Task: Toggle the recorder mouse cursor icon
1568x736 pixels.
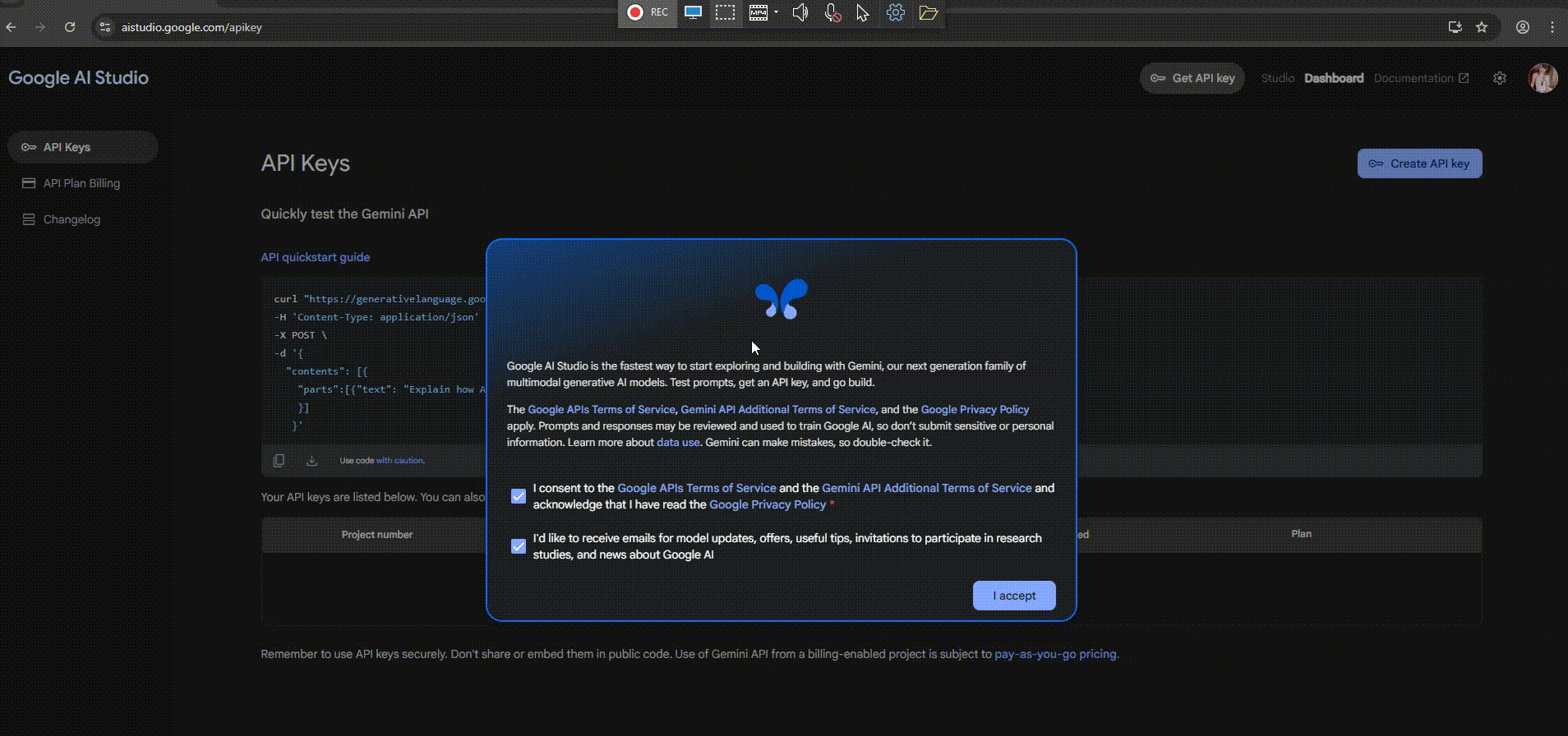Action: [862, 12]
